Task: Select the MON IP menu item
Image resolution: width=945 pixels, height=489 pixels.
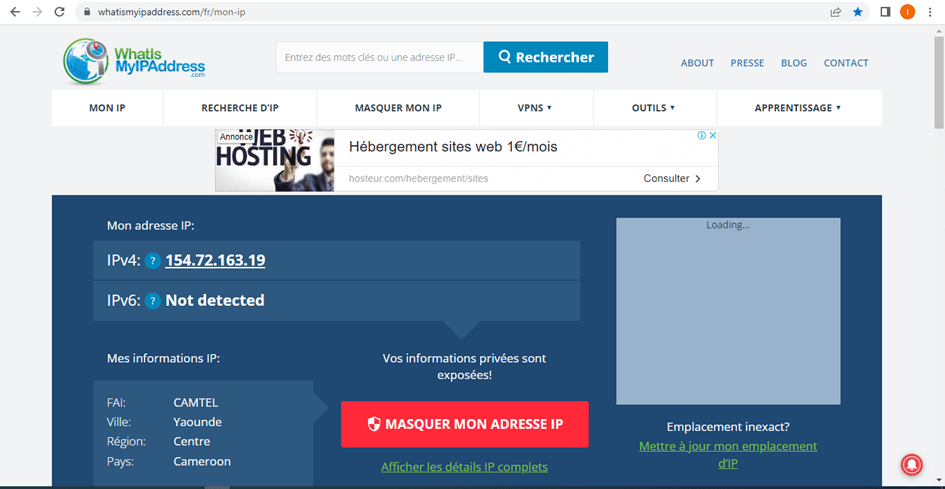Action: pos(107,108)
